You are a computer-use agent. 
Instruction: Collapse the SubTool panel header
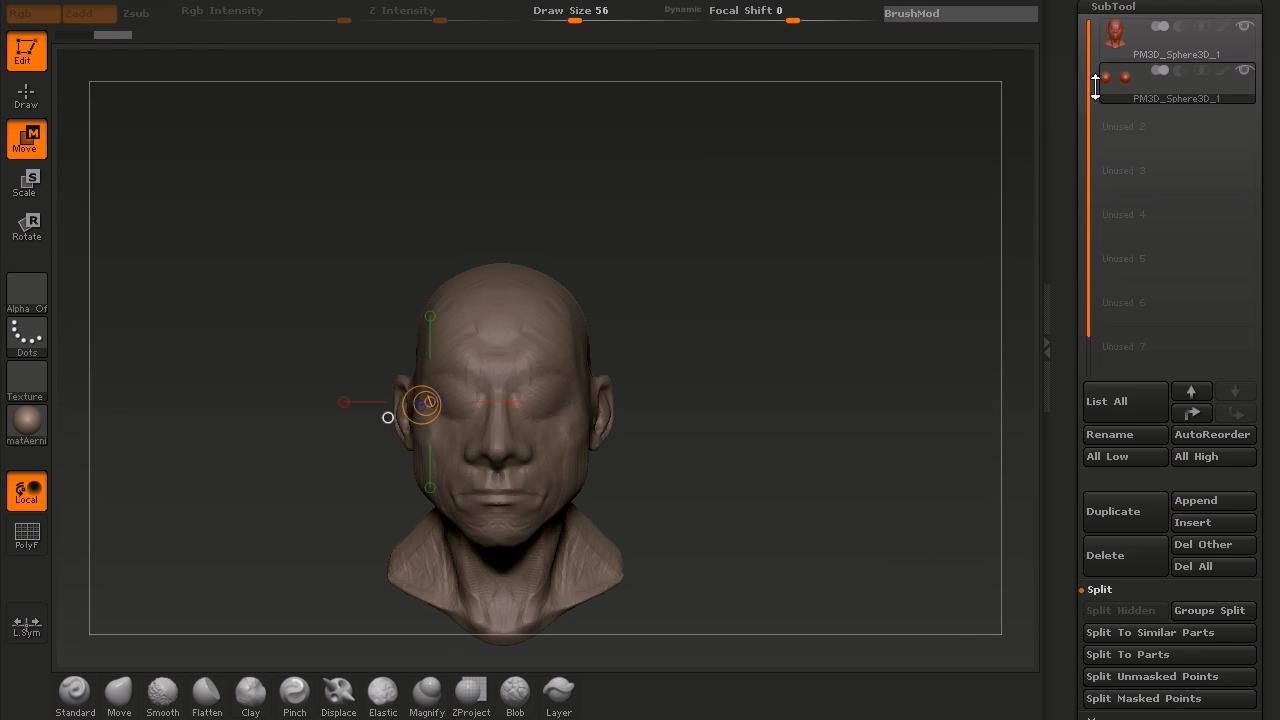click(1112, 7)
